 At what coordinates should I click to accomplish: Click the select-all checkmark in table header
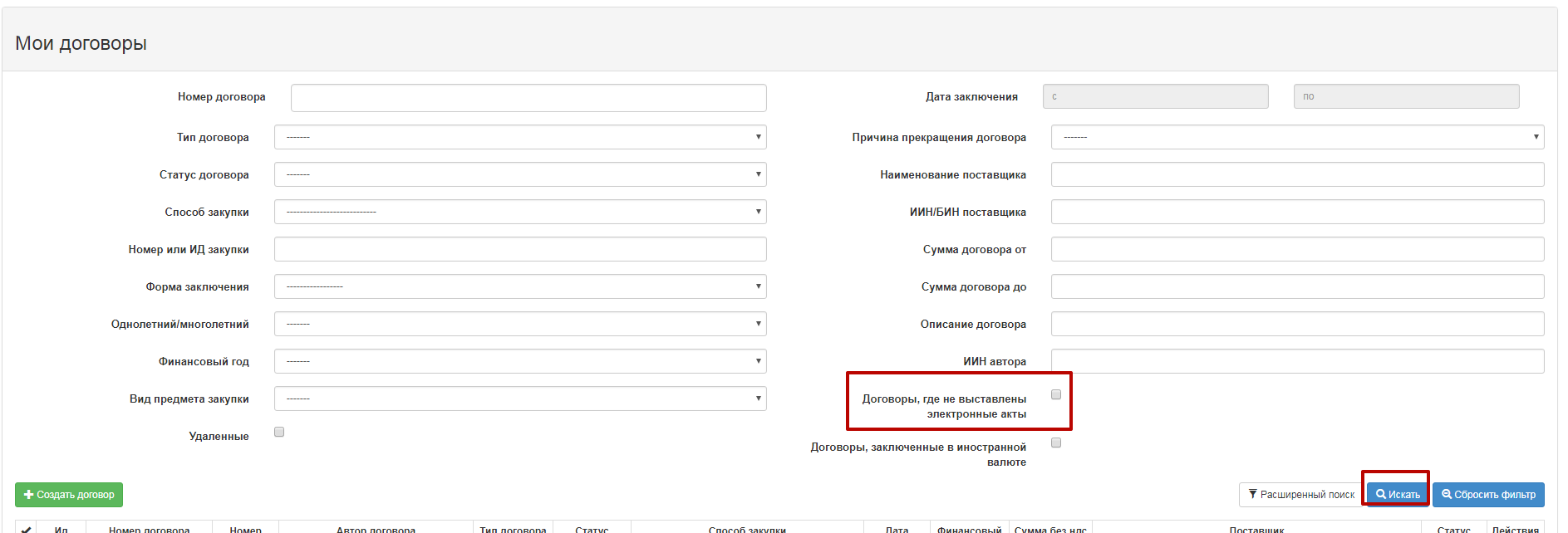coord(26,529)
